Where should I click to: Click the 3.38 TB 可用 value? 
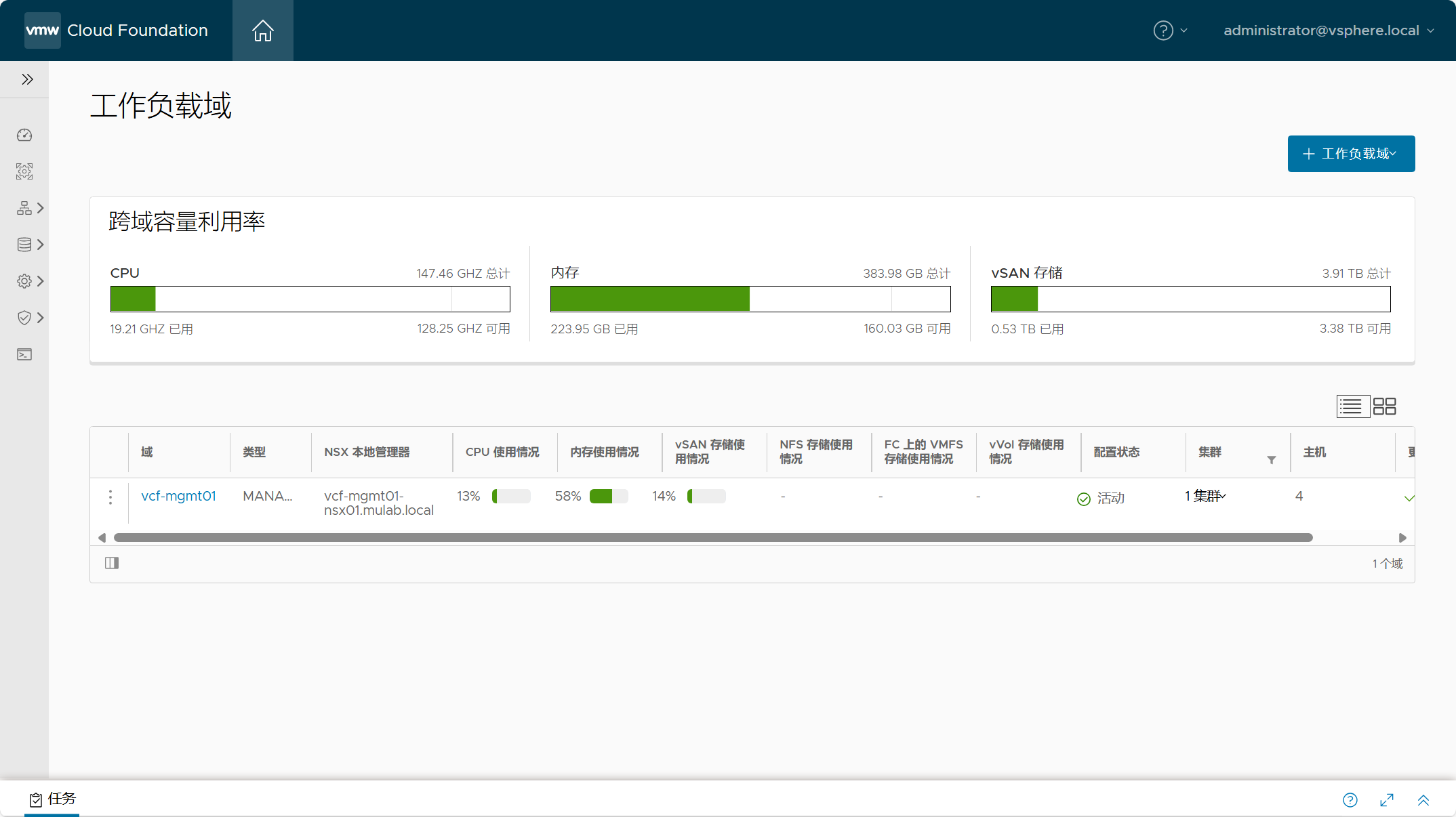click(1355, 329)
